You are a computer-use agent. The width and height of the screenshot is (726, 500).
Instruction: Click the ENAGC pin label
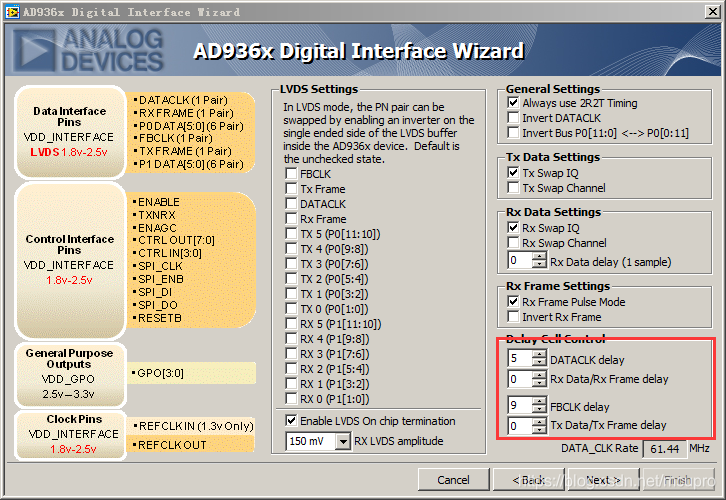click(155, 228)
